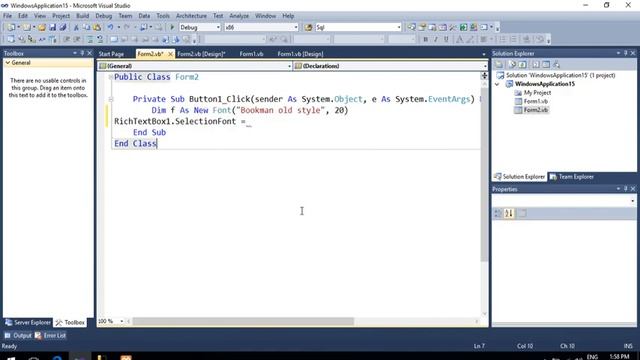Select My Project in Solution Explorer
The width and height of the screenshot is (640, 360).
(x=537, y=93)
